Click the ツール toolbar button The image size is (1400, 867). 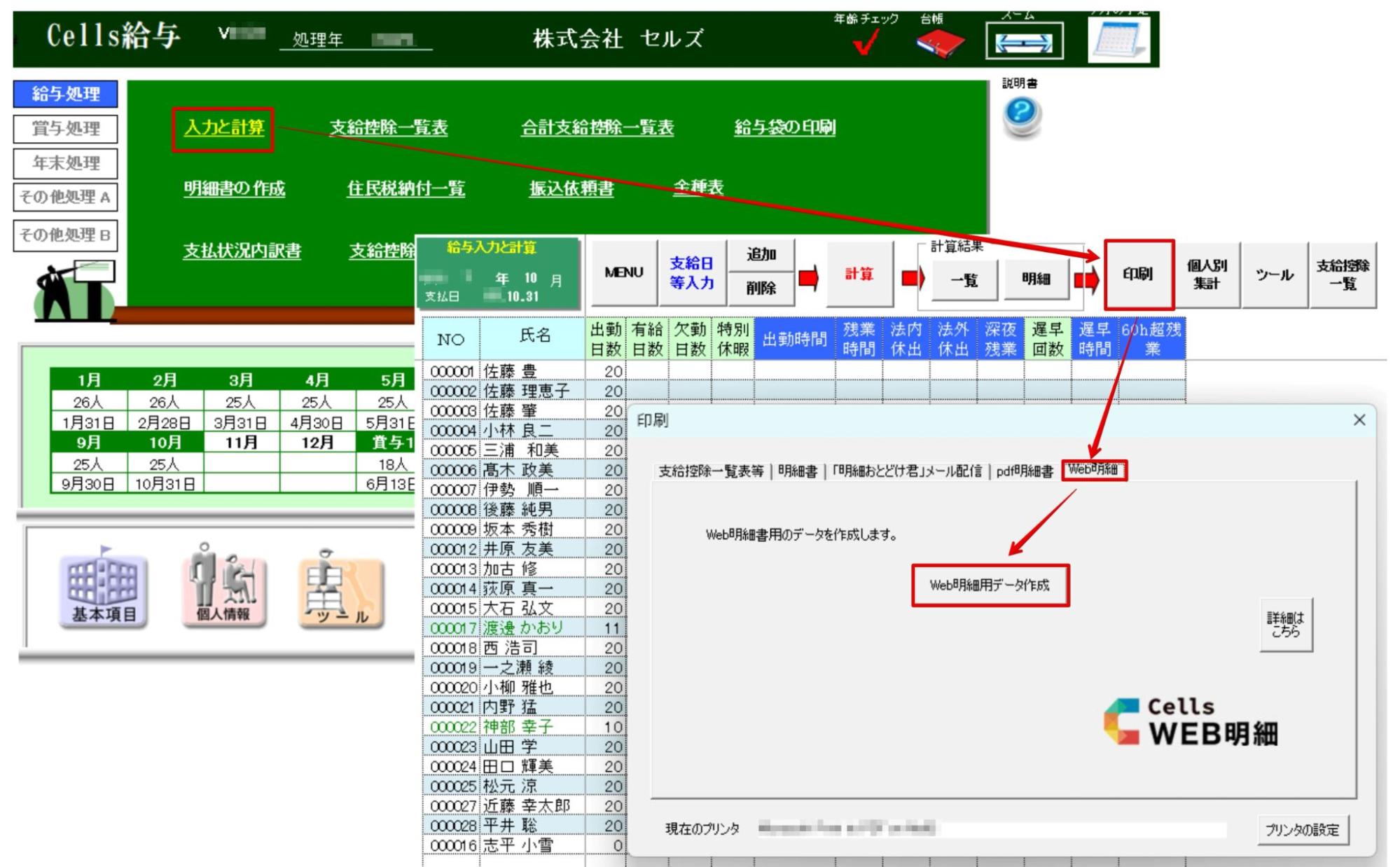[x=1275, y=275]
